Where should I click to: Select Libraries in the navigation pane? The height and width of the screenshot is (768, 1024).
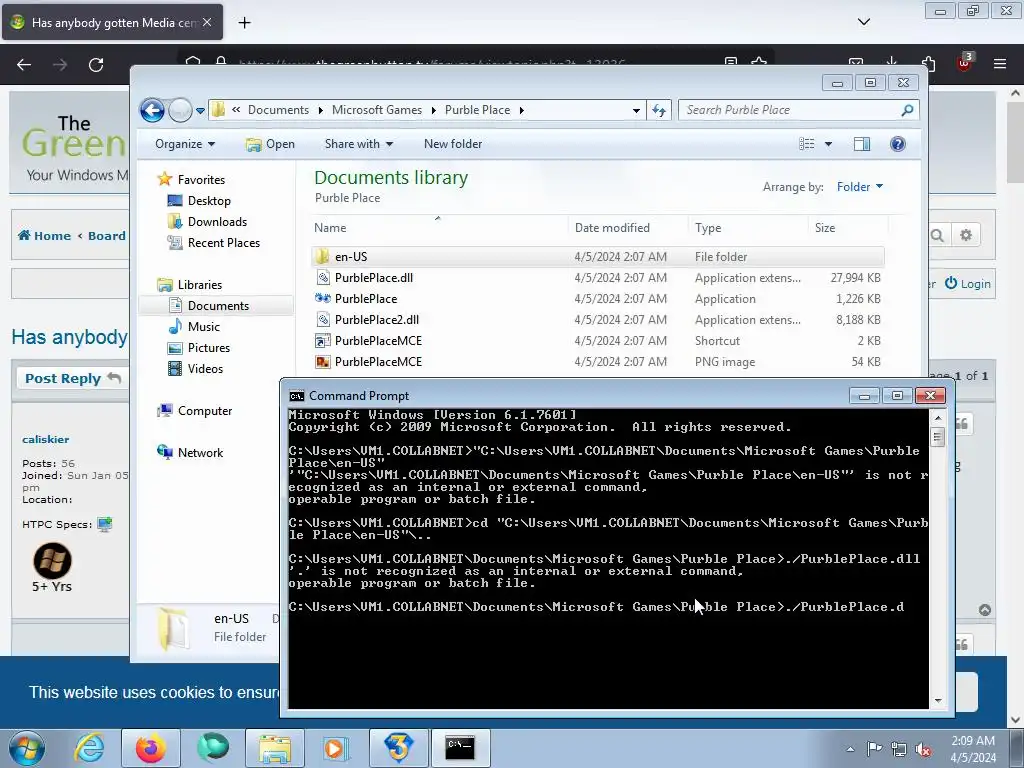click(200, 285)
